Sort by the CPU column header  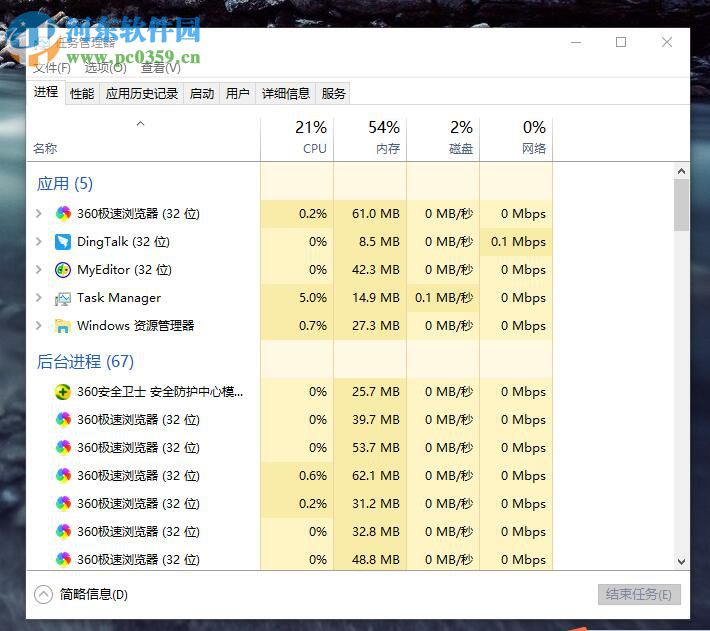[297, 139]
